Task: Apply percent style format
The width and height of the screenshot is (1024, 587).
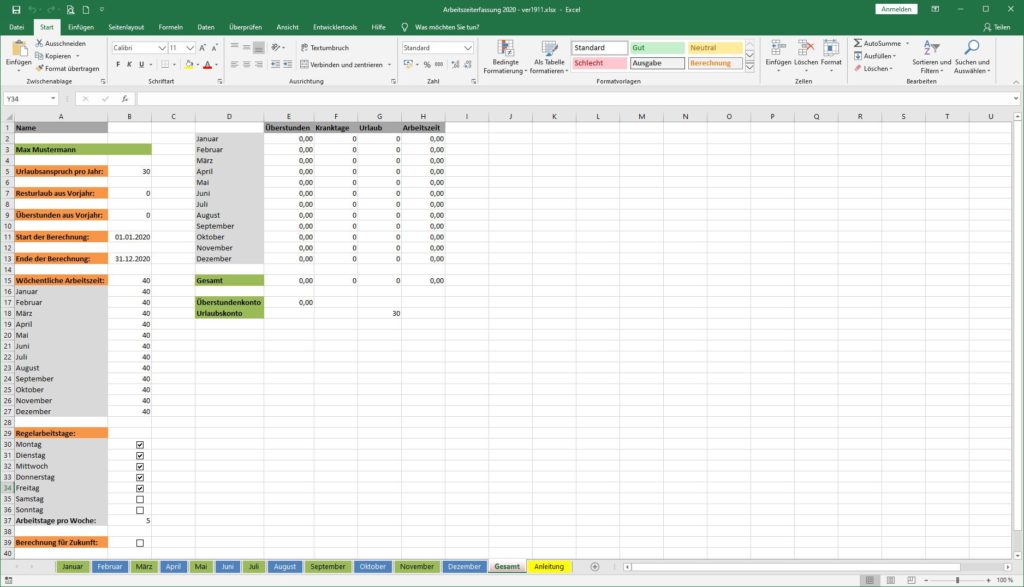Action: (x=426, y=65)
